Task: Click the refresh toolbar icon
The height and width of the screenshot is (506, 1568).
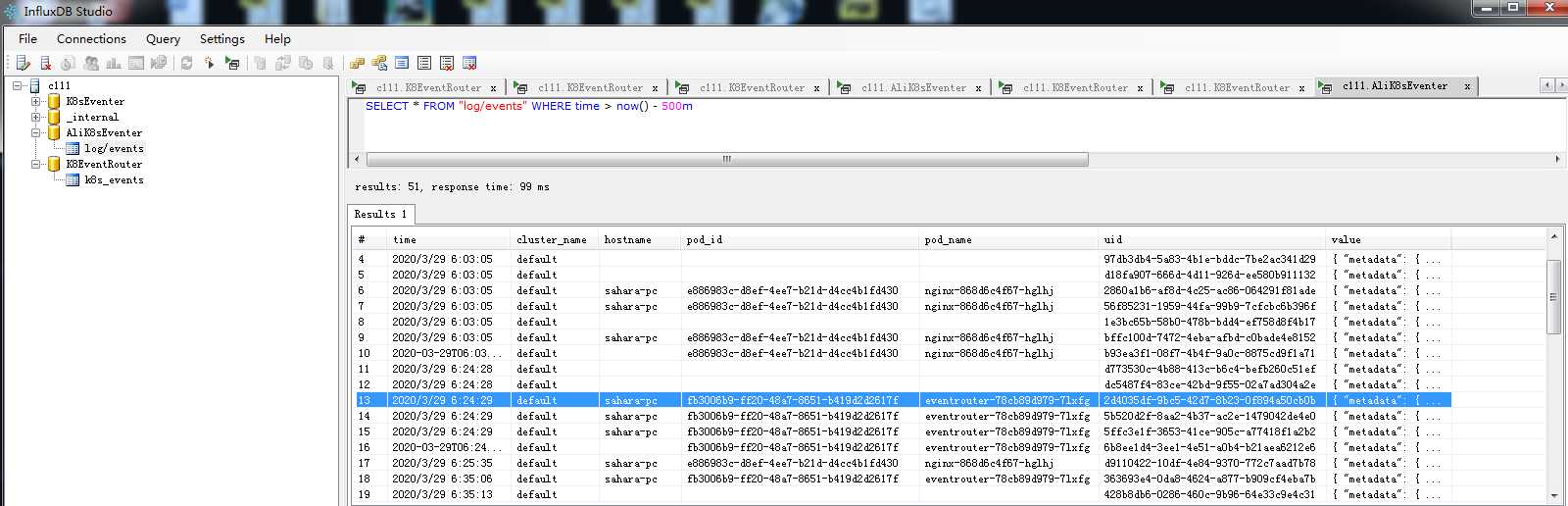Action: point(186,63)
